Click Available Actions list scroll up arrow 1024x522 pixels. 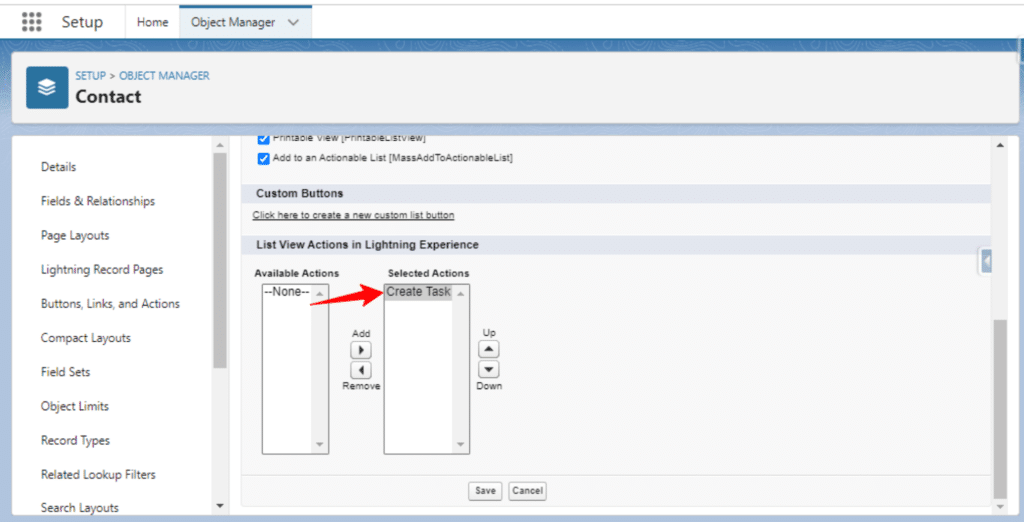[x=319, y=294]
